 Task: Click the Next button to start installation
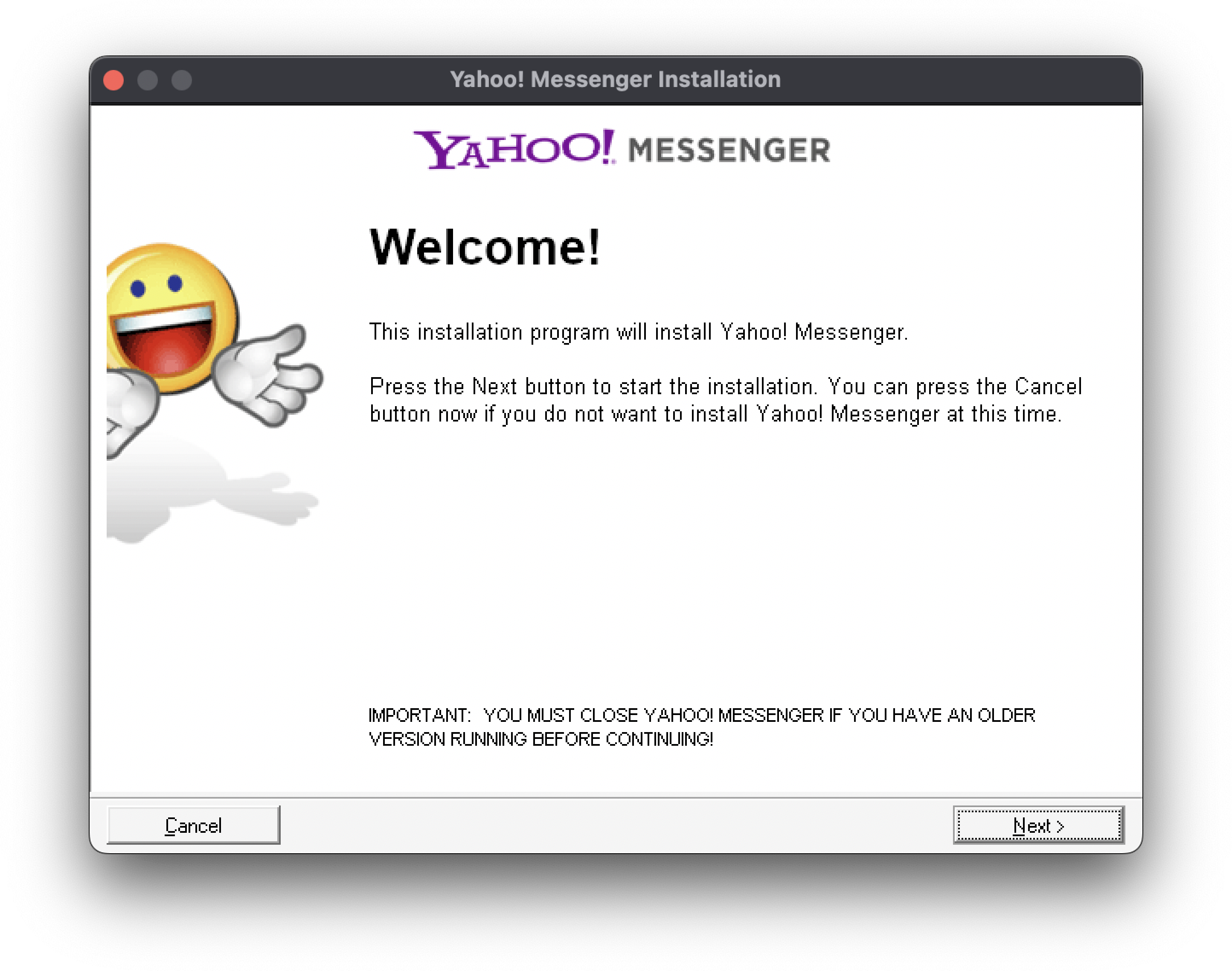[x=1038, y=825]
